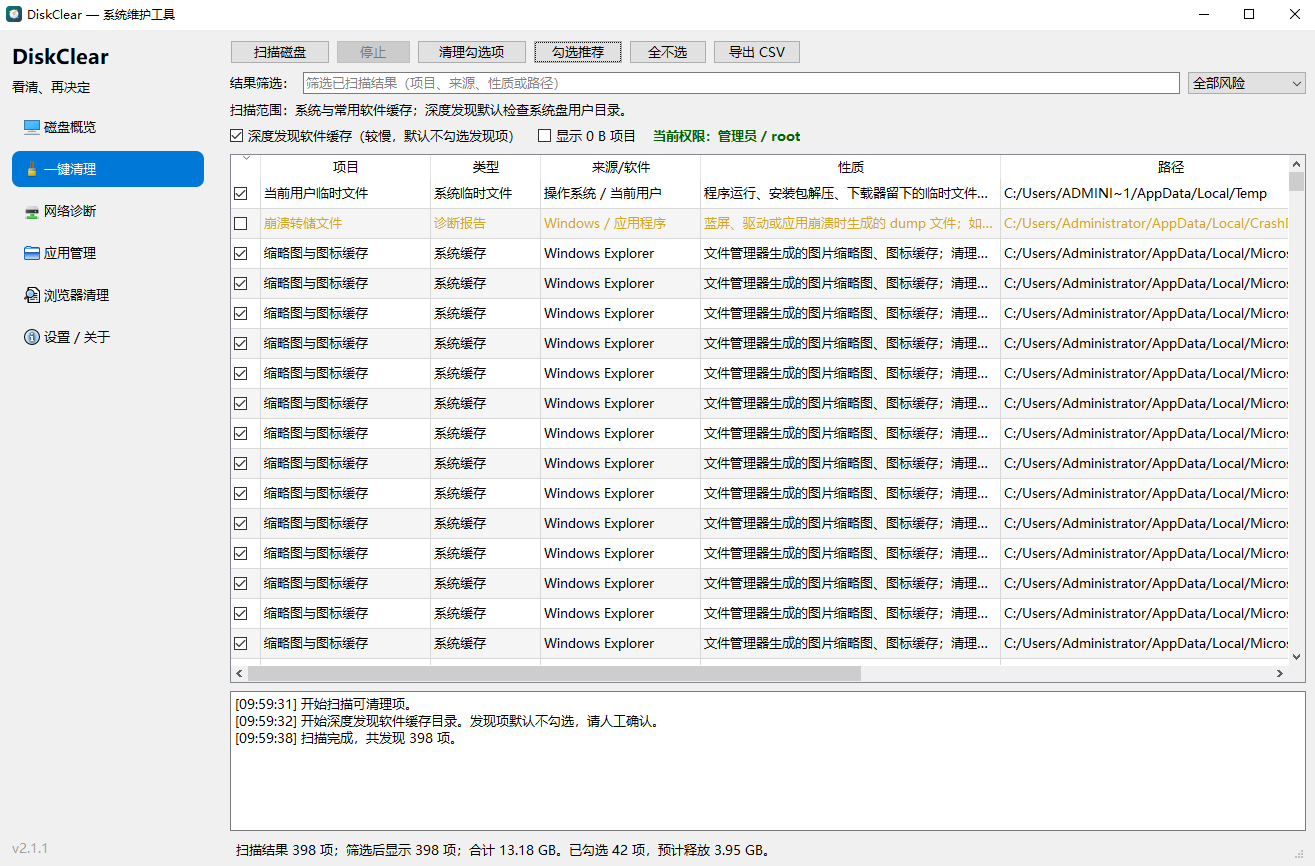Click the 浏览器清理 sidebar icon
1315x866 pixels.
click(x=32, y=295)
